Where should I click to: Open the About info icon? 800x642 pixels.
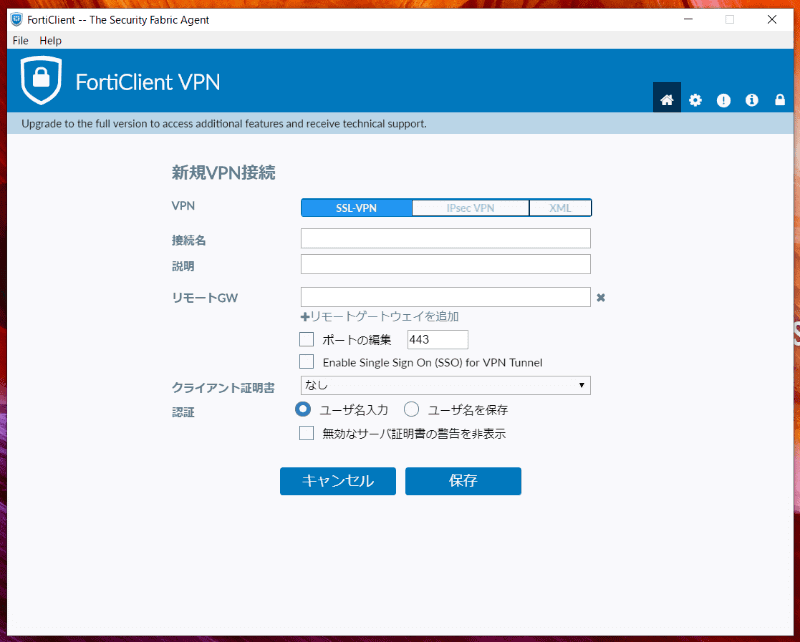tap(752, 100)
